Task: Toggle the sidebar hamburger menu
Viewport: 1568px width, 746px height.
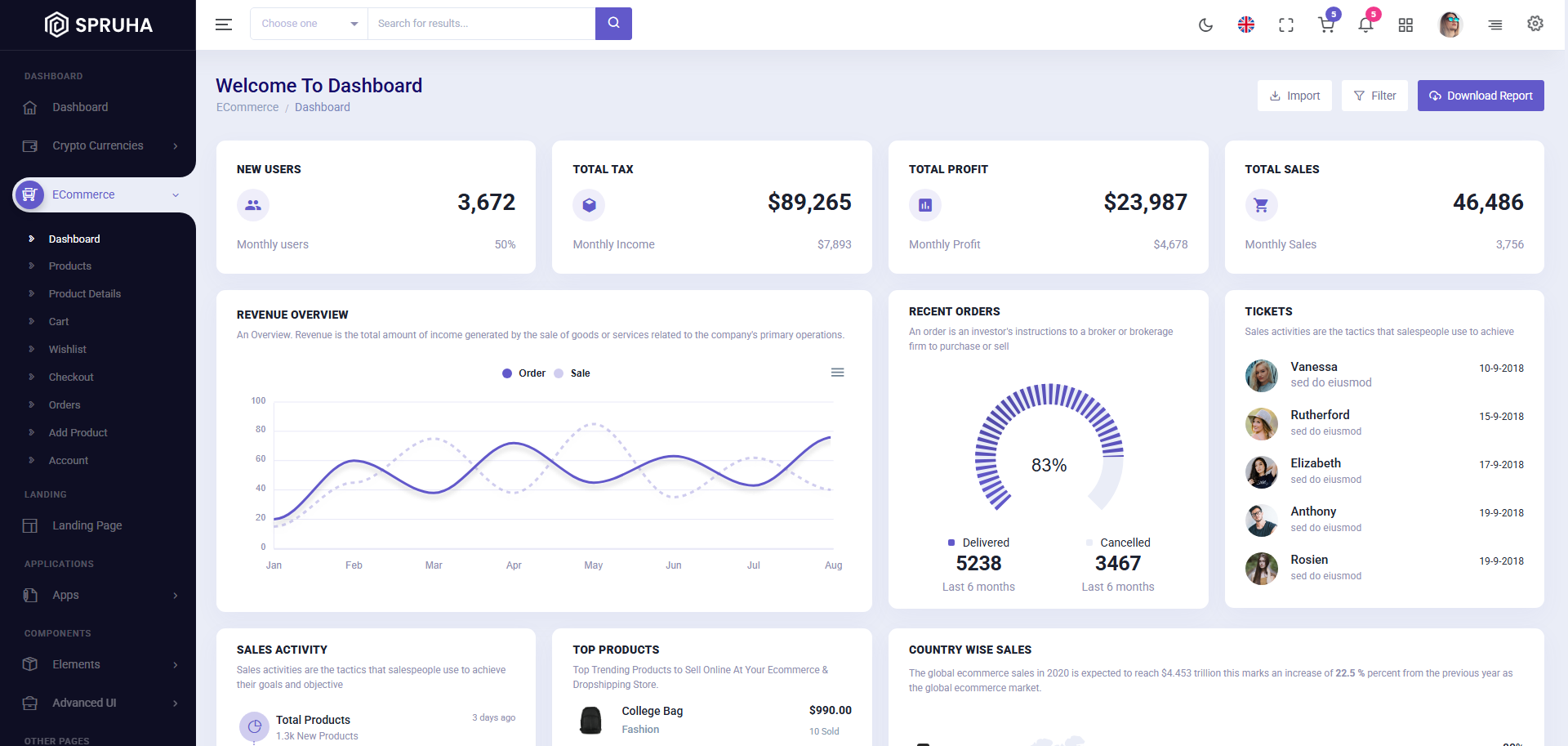Action: [224, 25]
